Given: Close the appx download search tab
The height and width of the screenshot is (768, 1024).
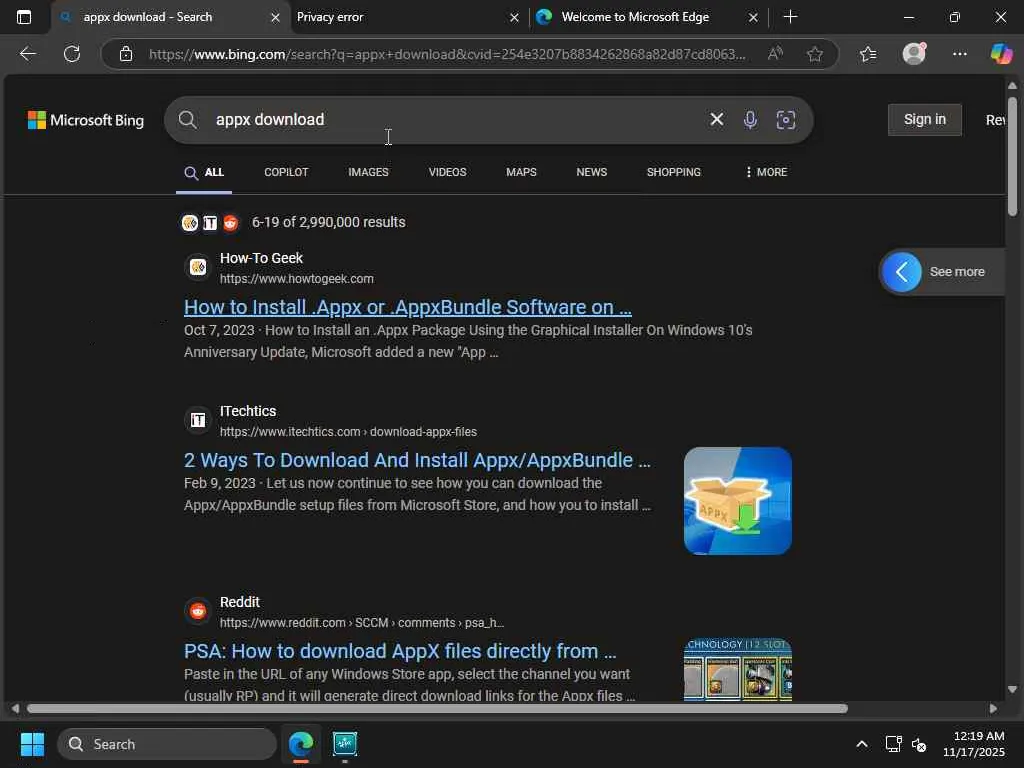Looking at the screenshot, I should click(x=276, y=18).
